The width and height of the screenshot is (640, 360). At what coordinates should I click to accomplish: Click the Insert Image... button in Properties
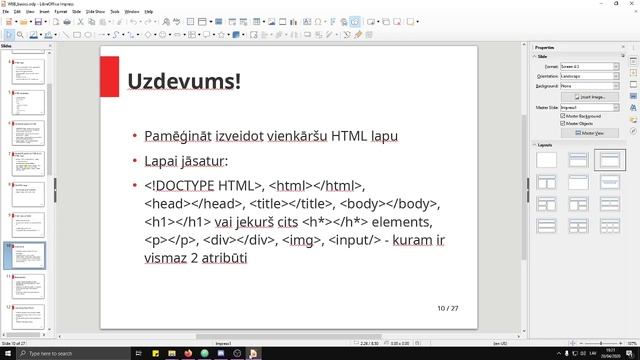pos(590,97)
